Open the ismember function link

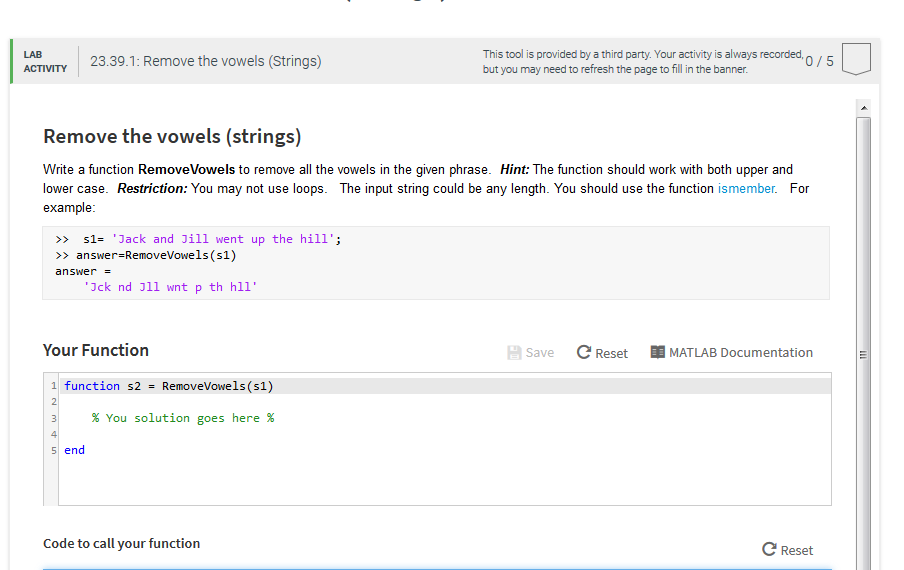tap(746, 188)
